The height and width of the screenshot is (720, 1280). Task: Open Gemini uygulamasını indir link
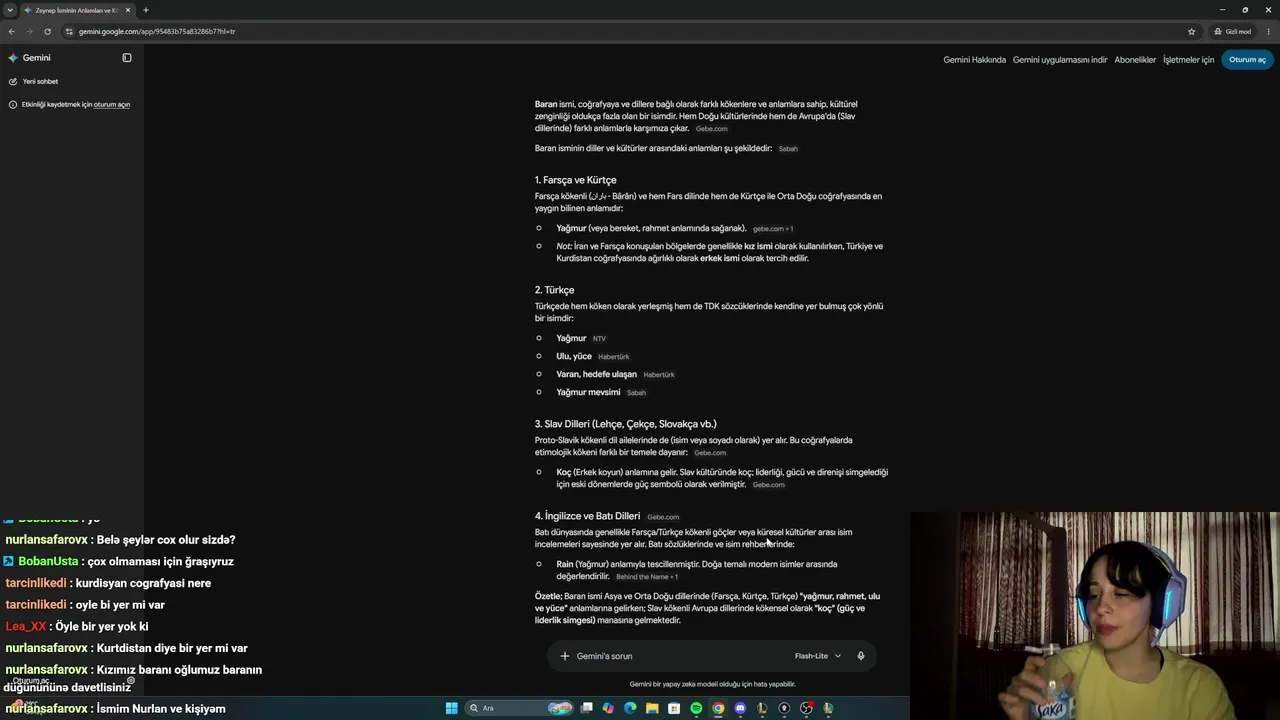point(1060,60)
